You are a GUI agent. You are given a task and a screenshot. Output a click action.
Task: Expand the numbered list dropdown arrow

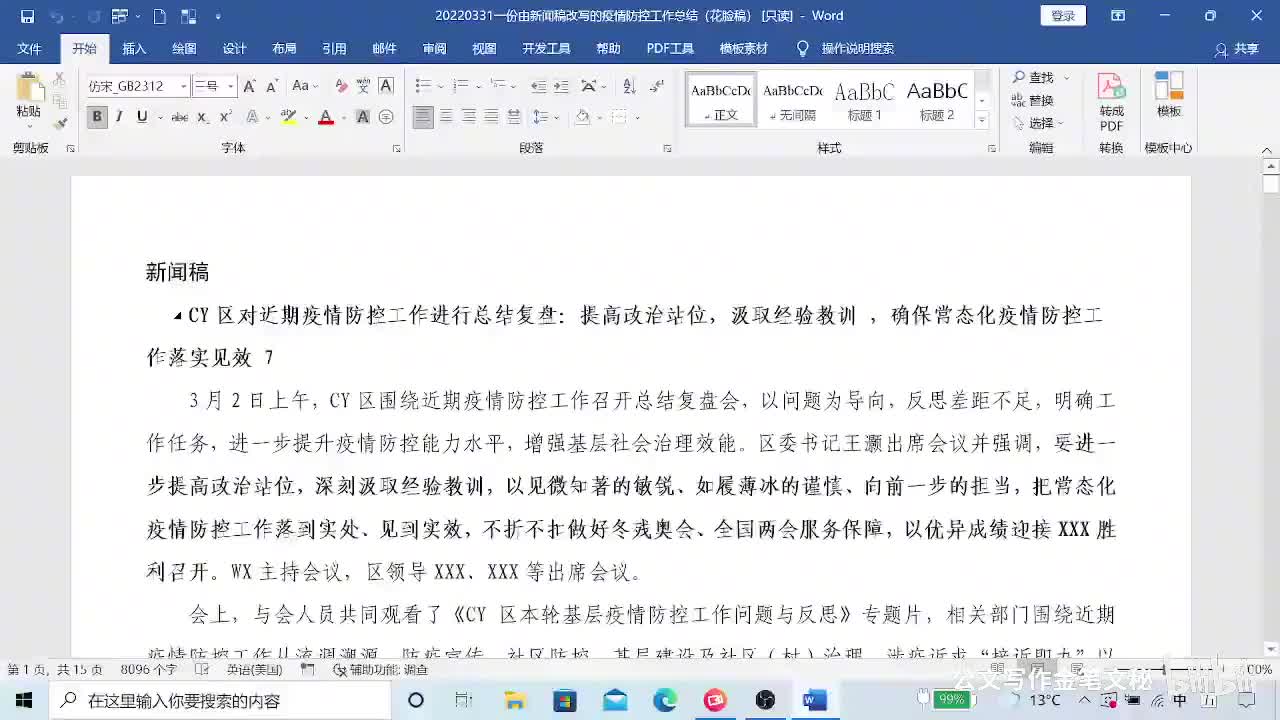pos(478,87)
